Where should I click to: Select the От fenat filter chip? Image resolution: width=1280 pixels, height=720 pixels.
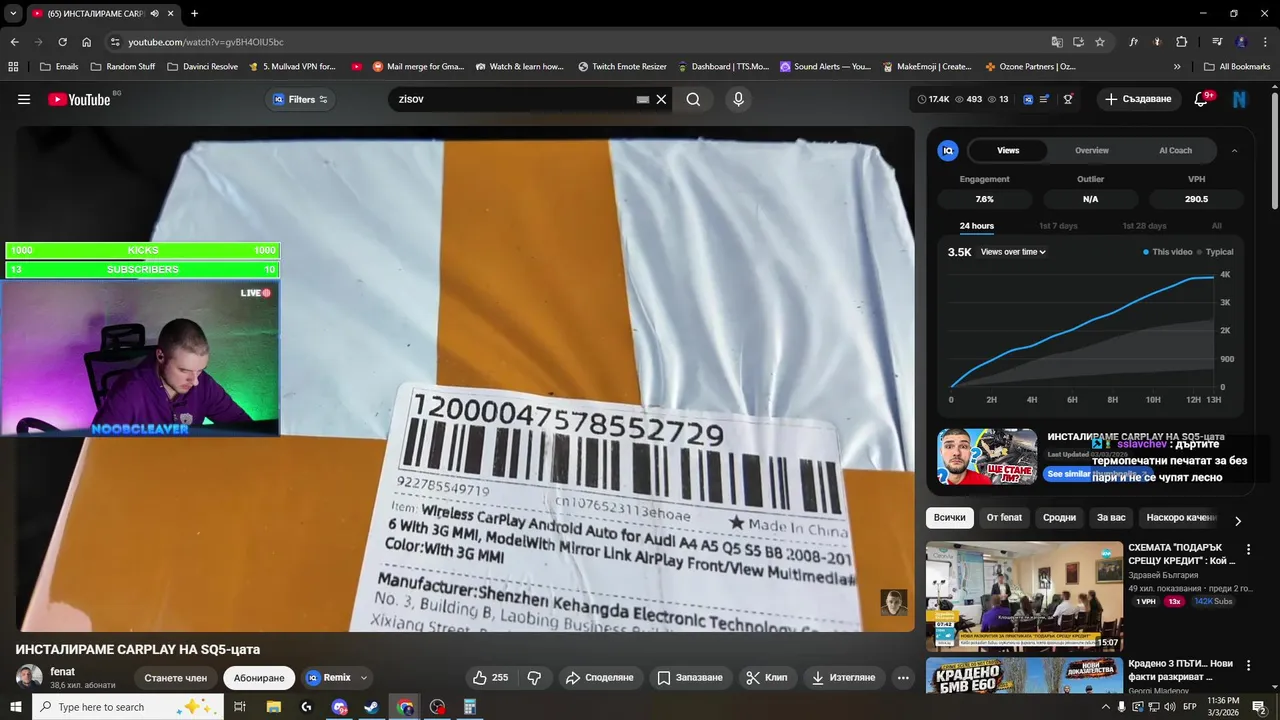(1004, 518)
